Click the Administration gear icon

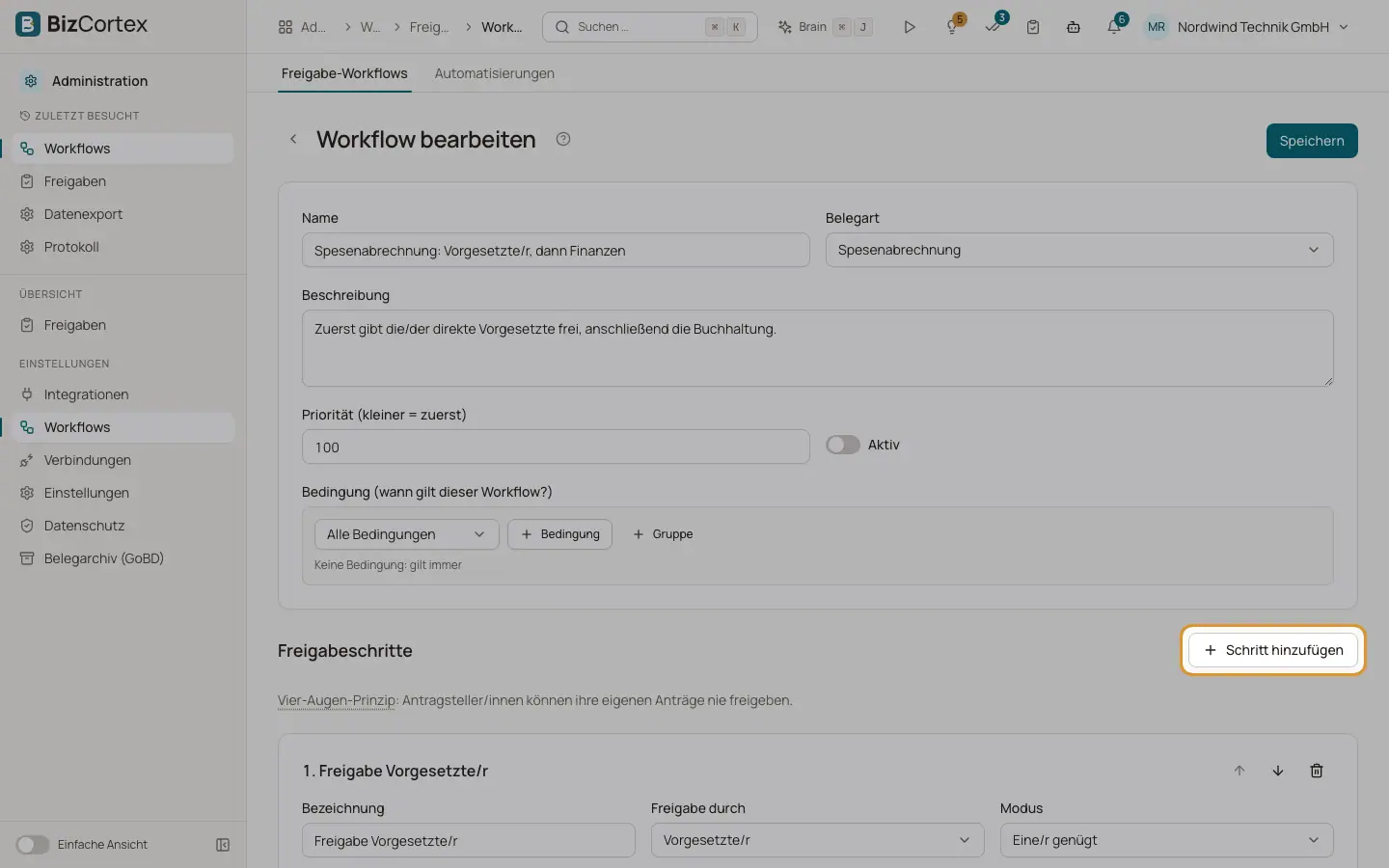coord(31,81)
